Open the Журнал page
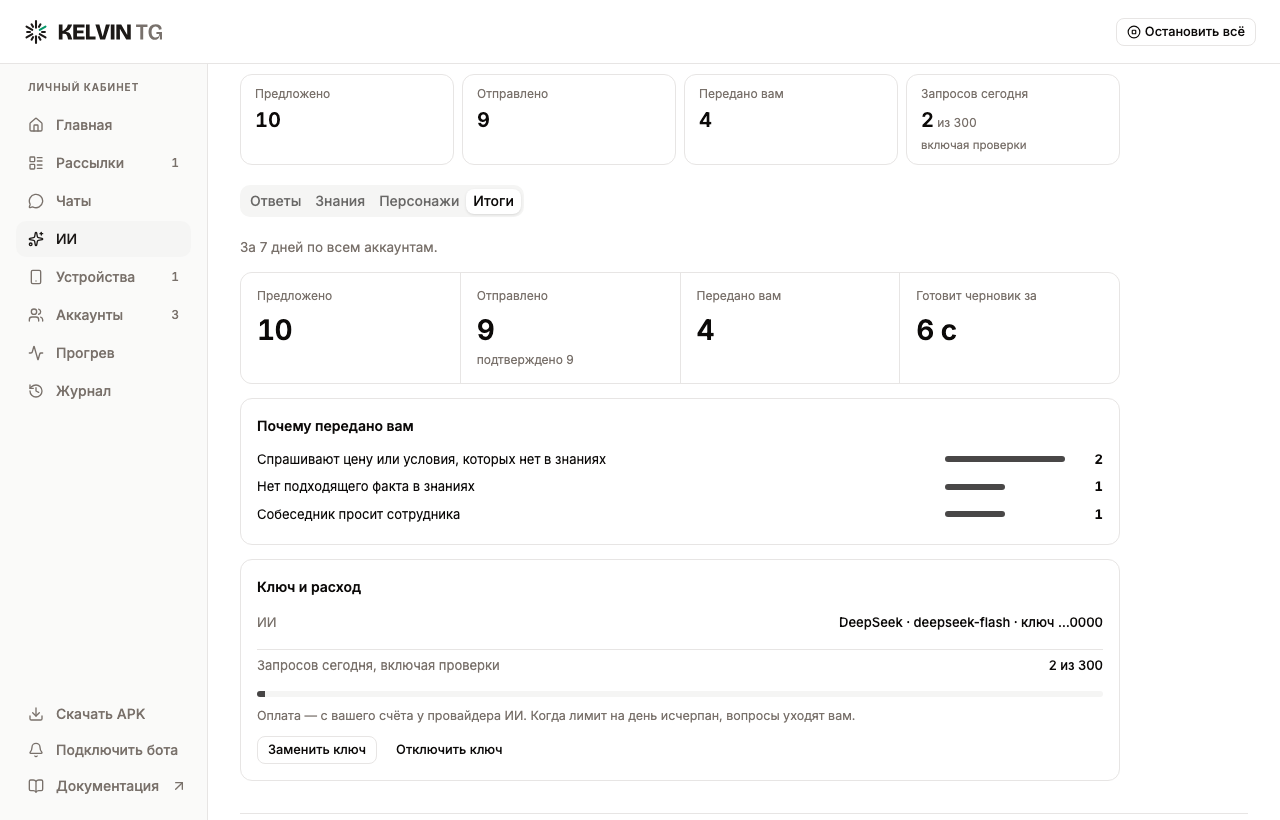 pyautogui.click(x=103, y=391)
